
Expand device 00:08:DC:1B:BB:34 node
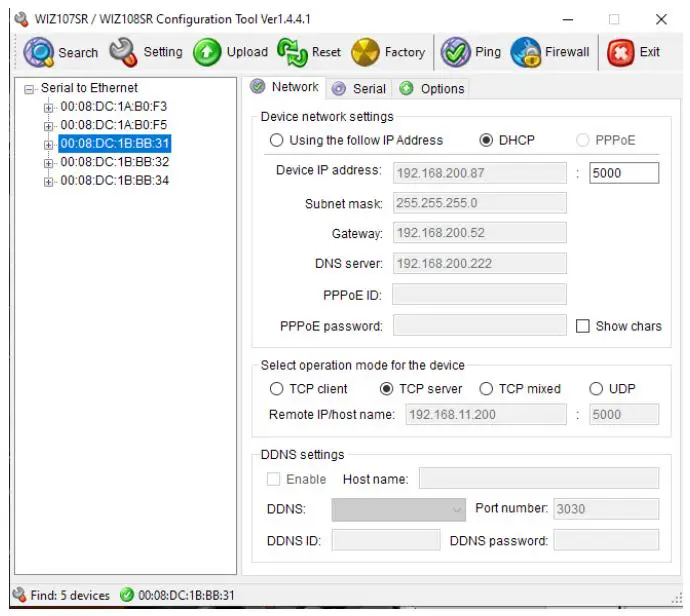click(48, 182)
